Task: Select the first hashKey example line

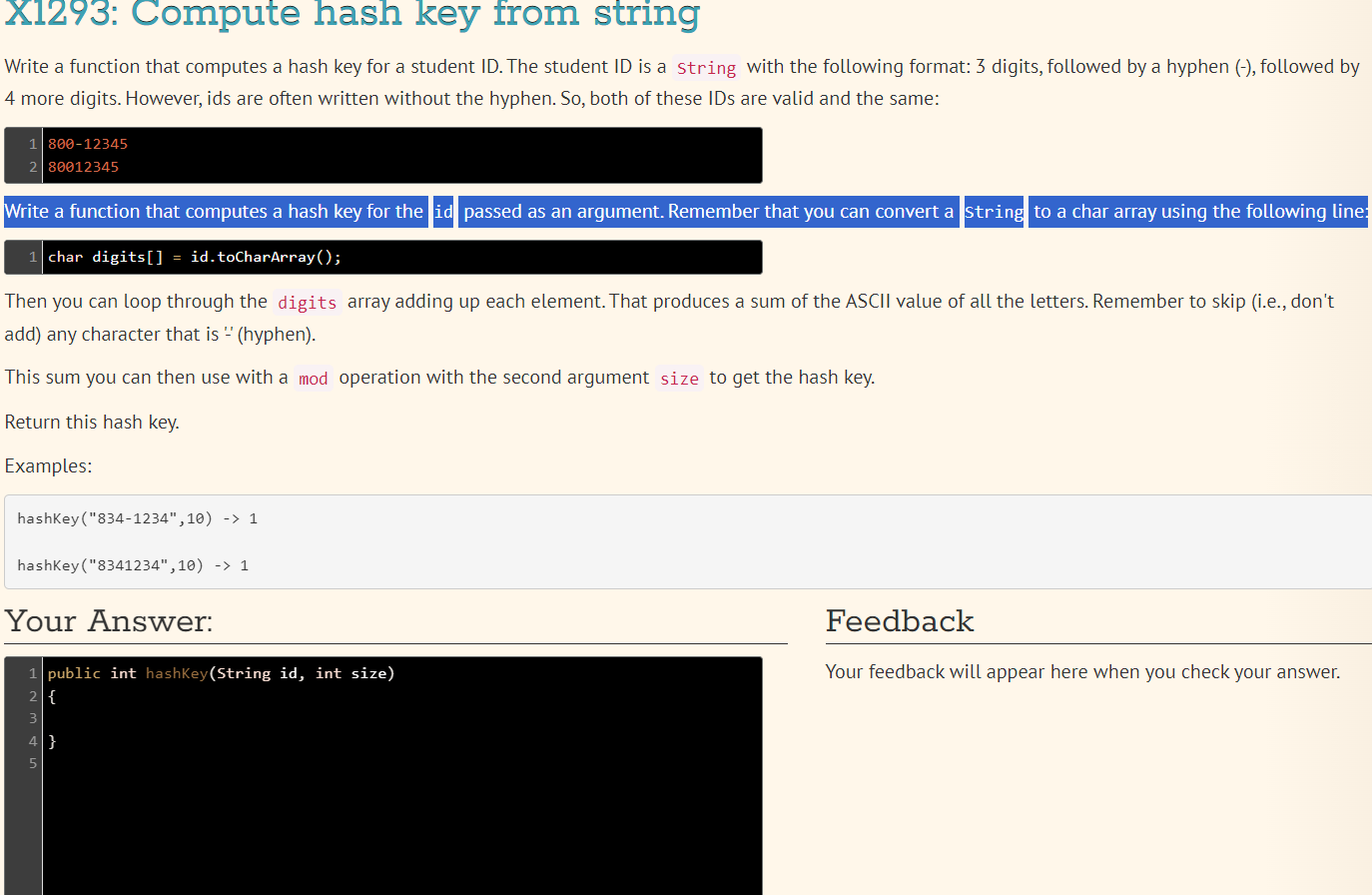Action: 136,518
